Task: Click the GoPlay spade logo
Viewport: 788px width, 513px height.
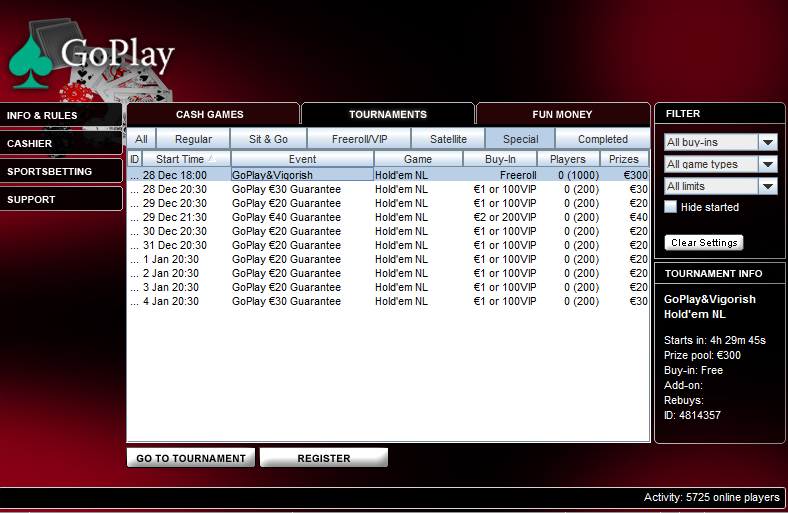Action: [x=31, y=62]
